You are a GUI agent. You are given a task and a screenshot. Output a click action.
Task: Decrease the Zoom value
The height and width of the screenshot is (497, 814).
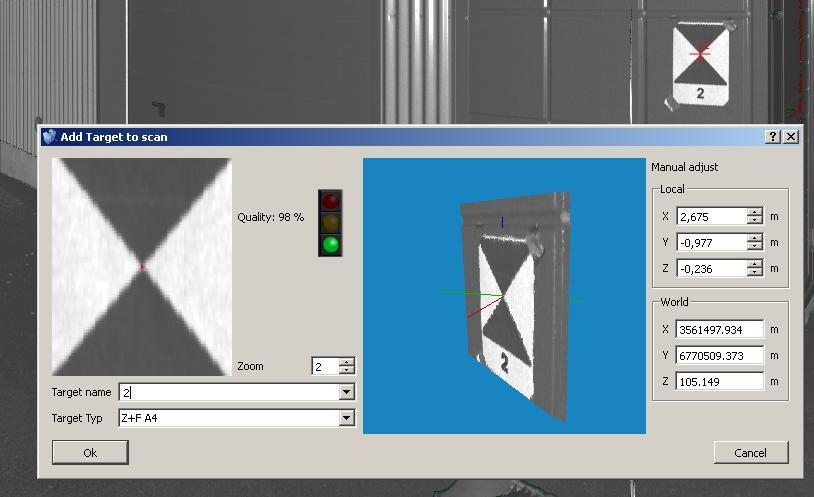[x=347, y=370]
